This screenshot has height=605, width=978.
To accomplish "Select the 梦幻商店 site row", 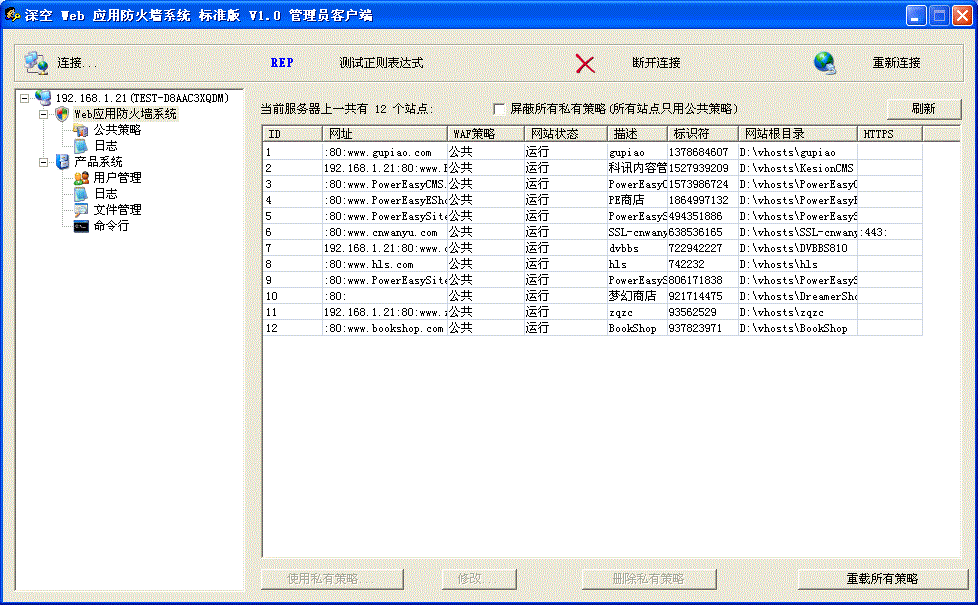I will [593, 296].
